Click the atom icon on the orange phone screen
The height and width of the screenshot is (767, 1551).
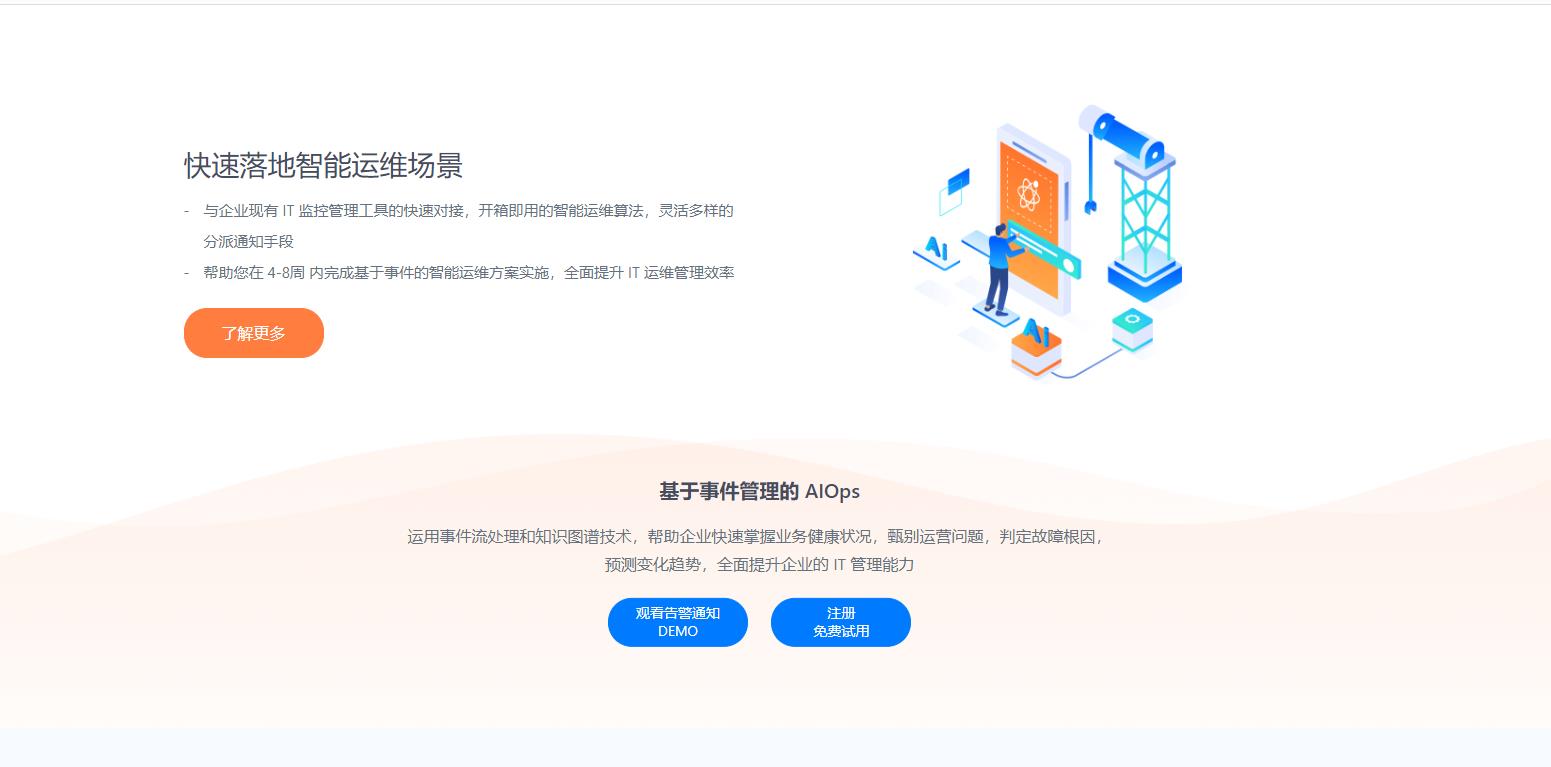tap(1029, 192)
